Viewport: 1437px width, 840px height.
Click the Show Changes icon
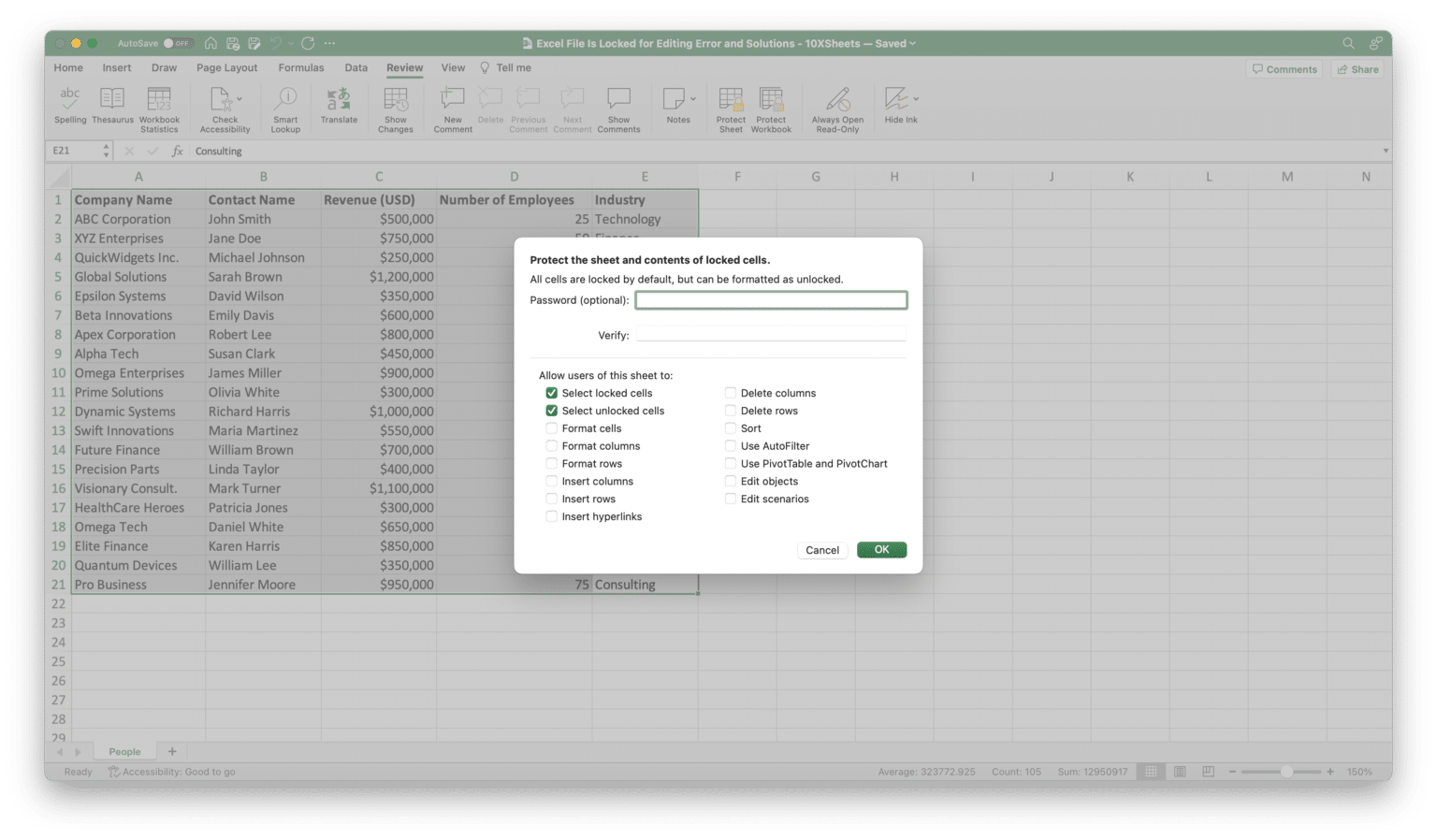point(396,105)
